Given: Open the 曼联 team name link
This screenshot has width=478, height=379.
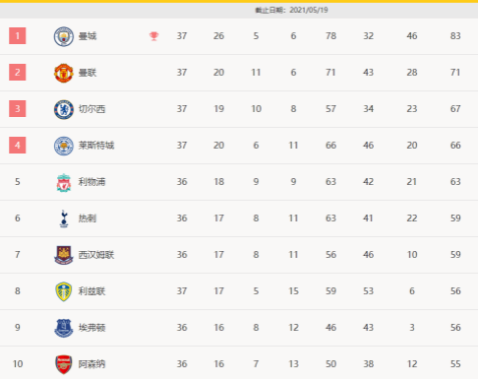Looking at the screenshot, I should (87, 73).
